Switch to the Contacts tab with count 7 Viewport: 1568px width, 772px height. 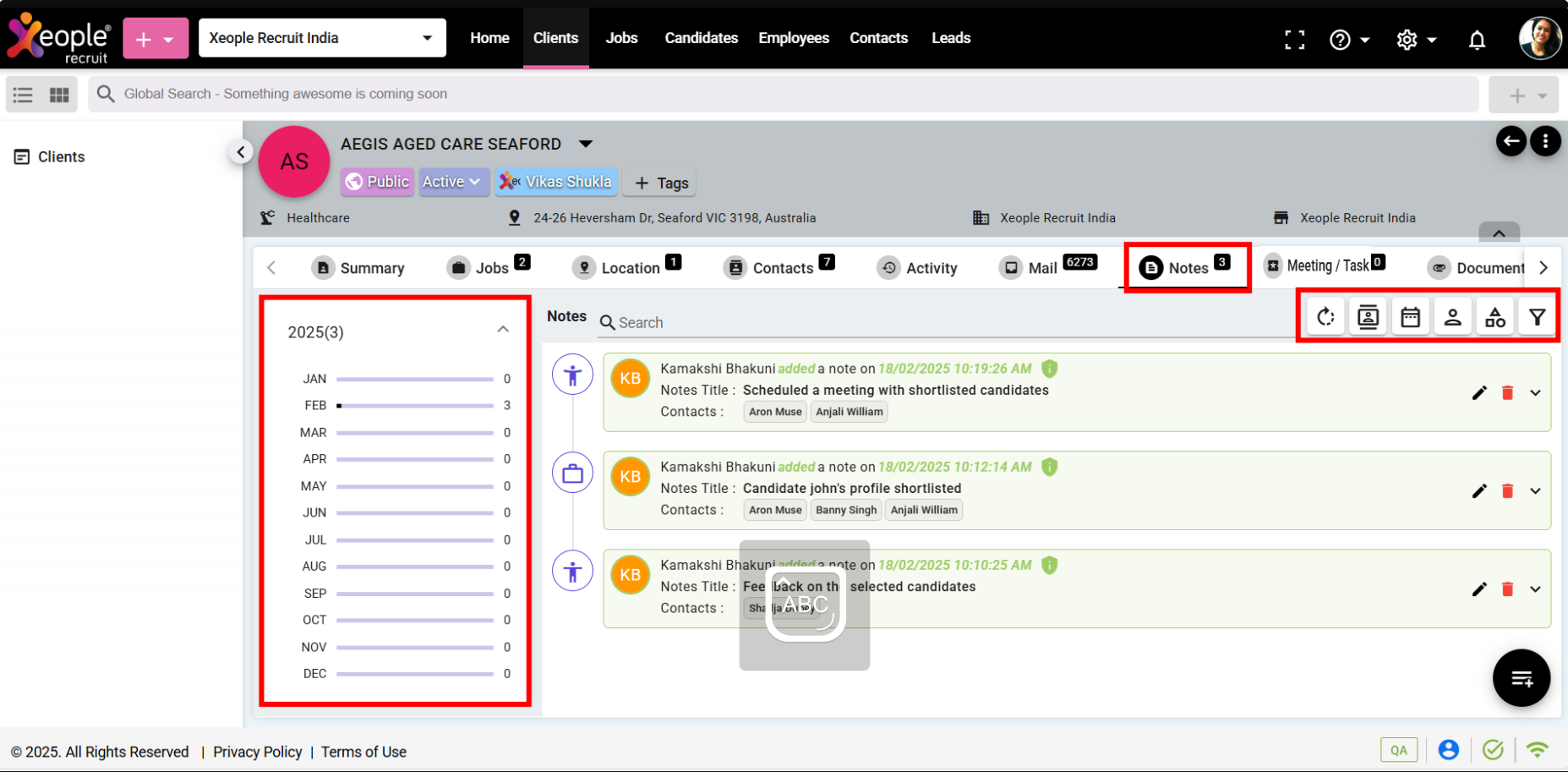[x=779, y=268]
